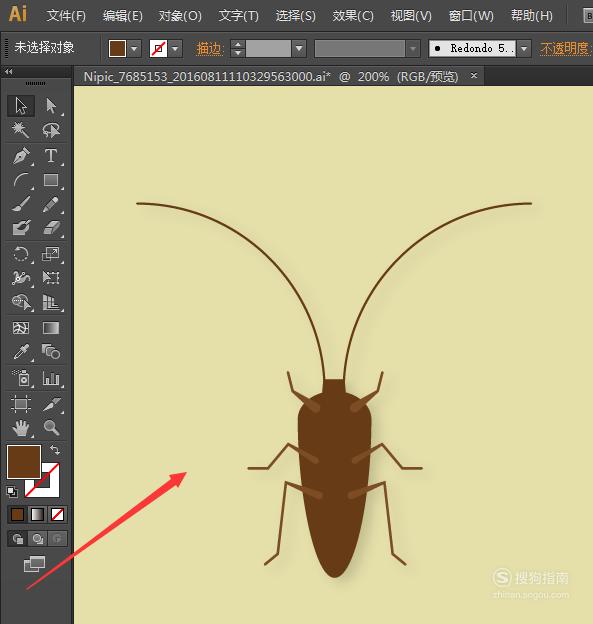Open the 效果(C) menu
593x624 pixels.
point(353,16)
